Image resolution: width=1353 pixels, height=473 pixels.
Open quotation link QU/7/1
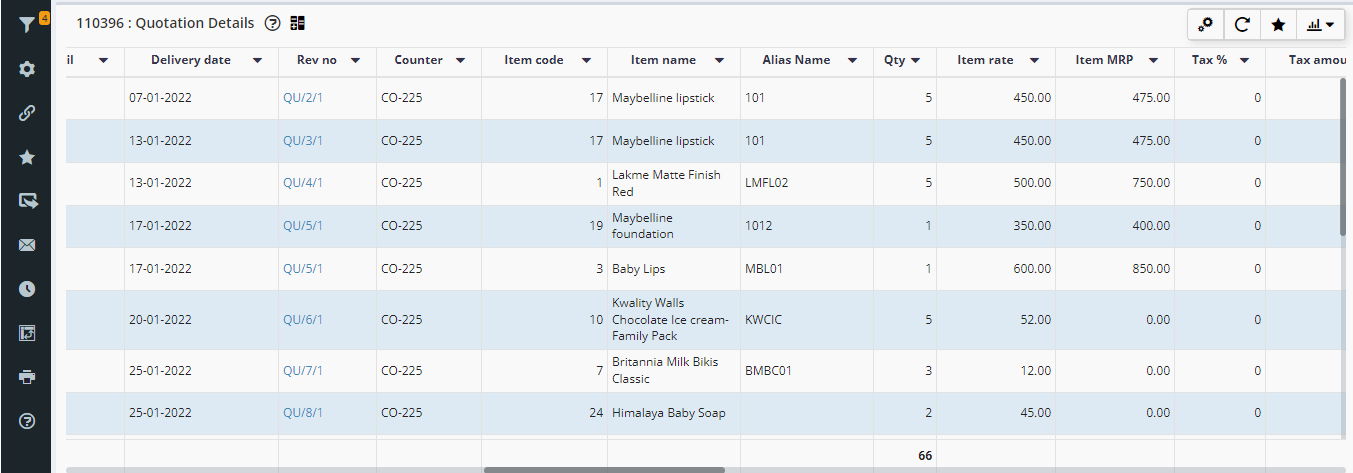(x=303, y=371)
